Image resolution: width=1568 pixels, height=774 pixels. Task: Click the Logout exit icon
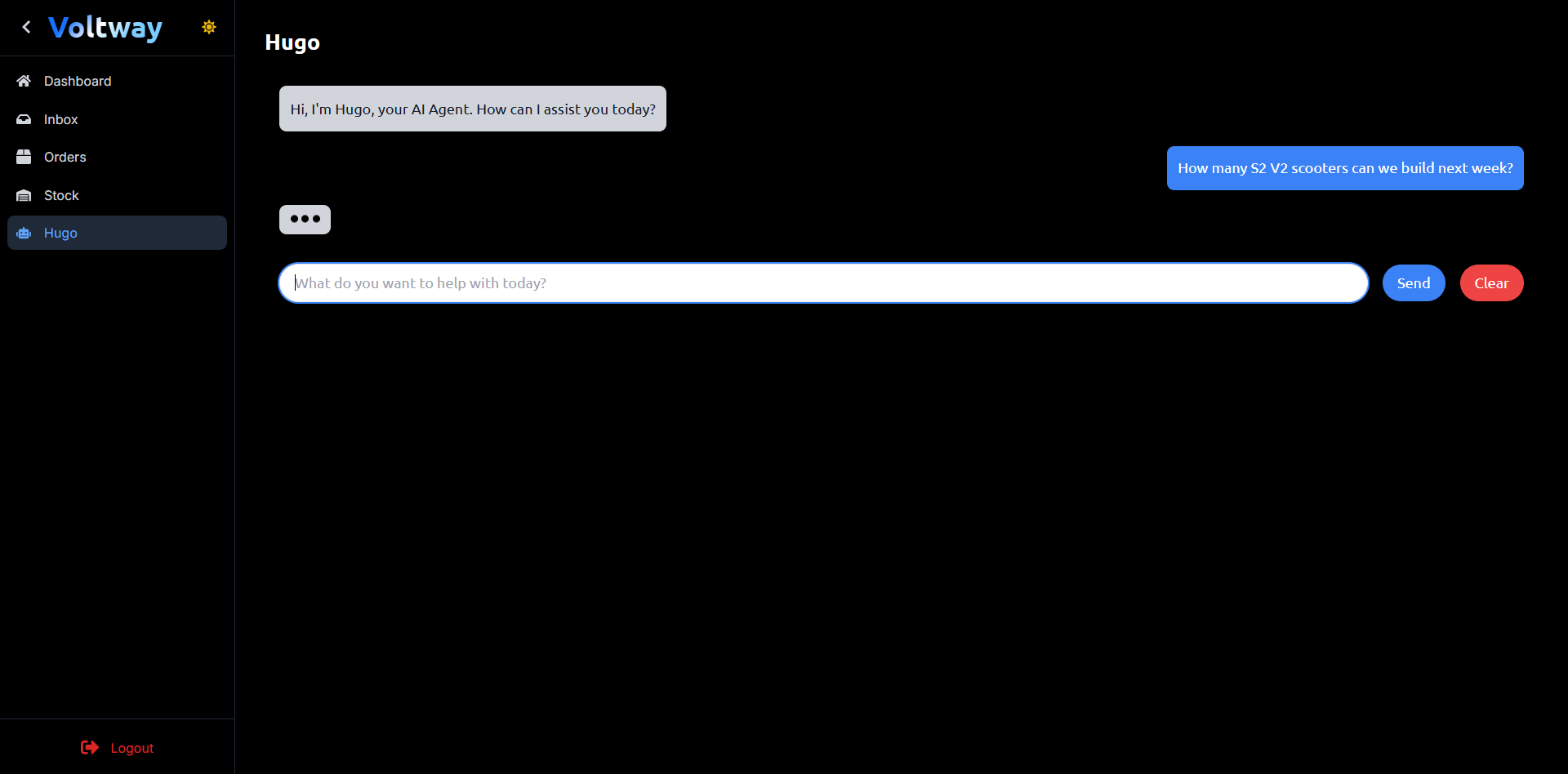(88, 747)
